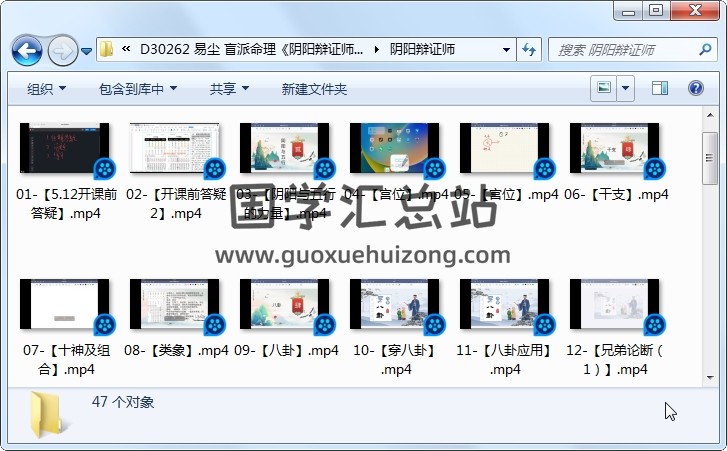Click the scrollbar up arrow
Viewport: 727px width, 451px height.
(x=710, y=114)
